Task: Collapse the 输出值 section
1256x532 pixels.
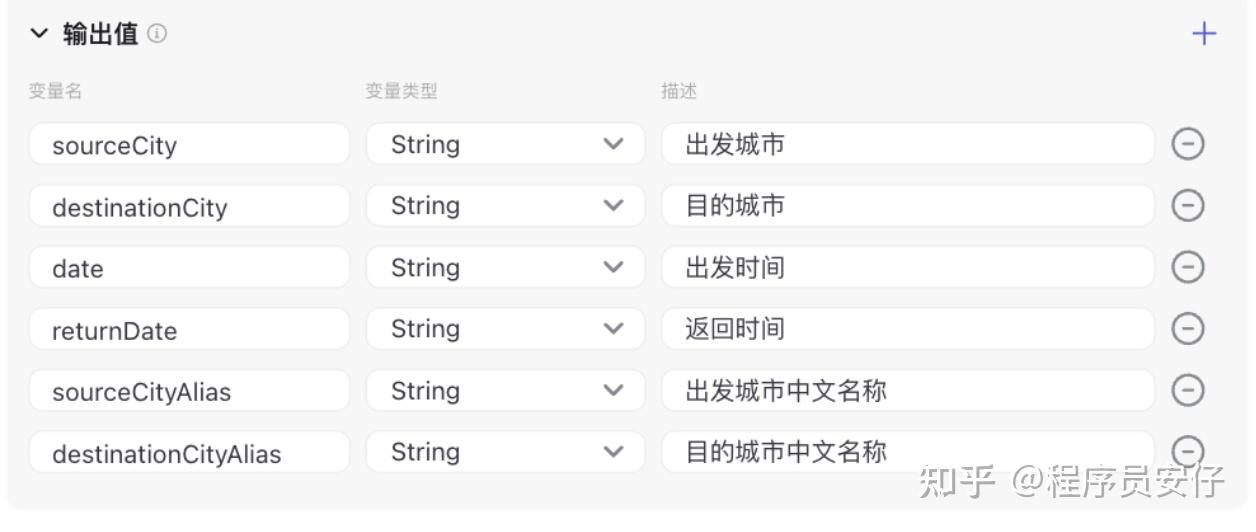Action: pyautogui.click(x=39, y=34)
